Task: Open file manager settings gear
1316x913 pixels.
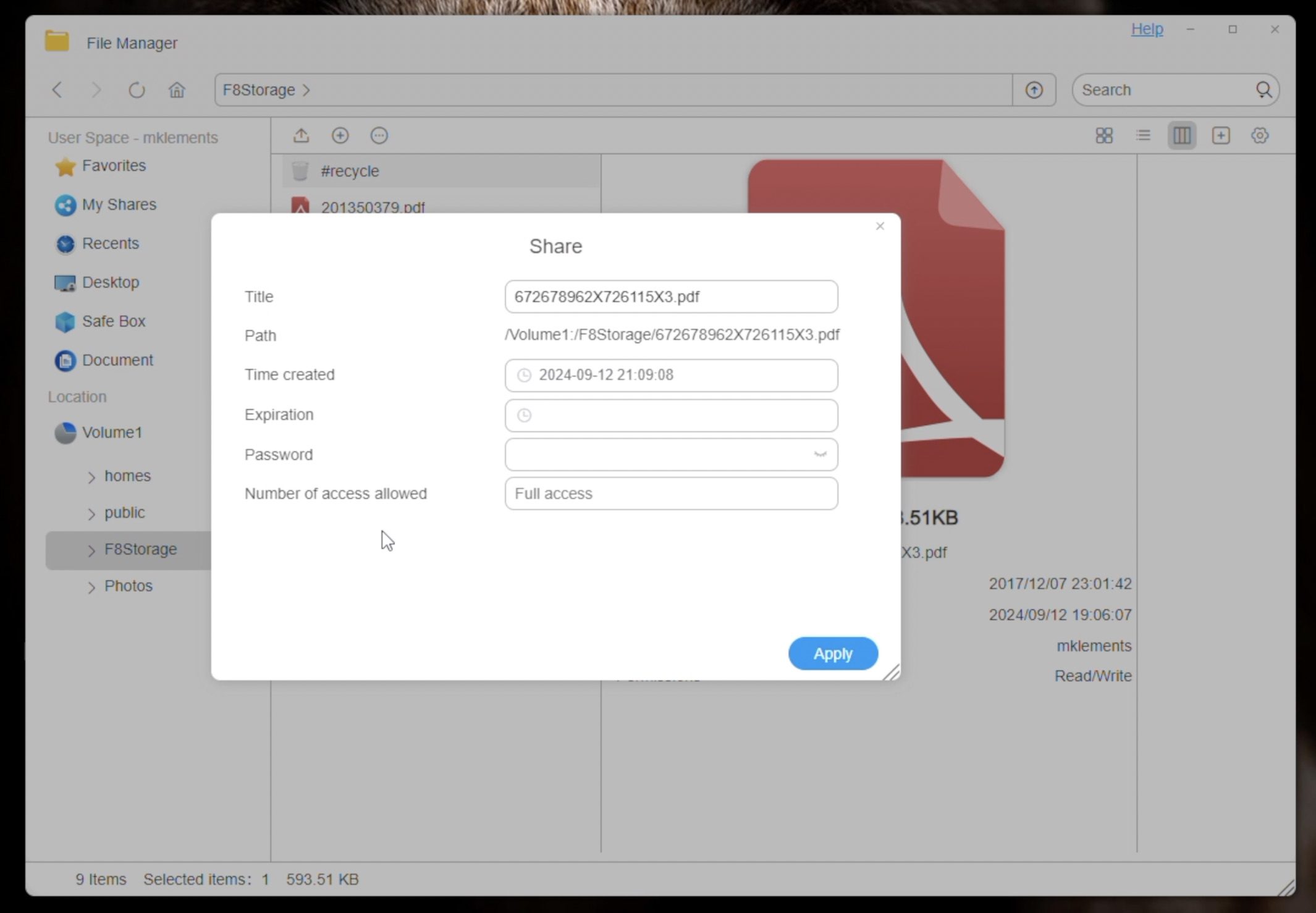Action: tap(1259, 135)
